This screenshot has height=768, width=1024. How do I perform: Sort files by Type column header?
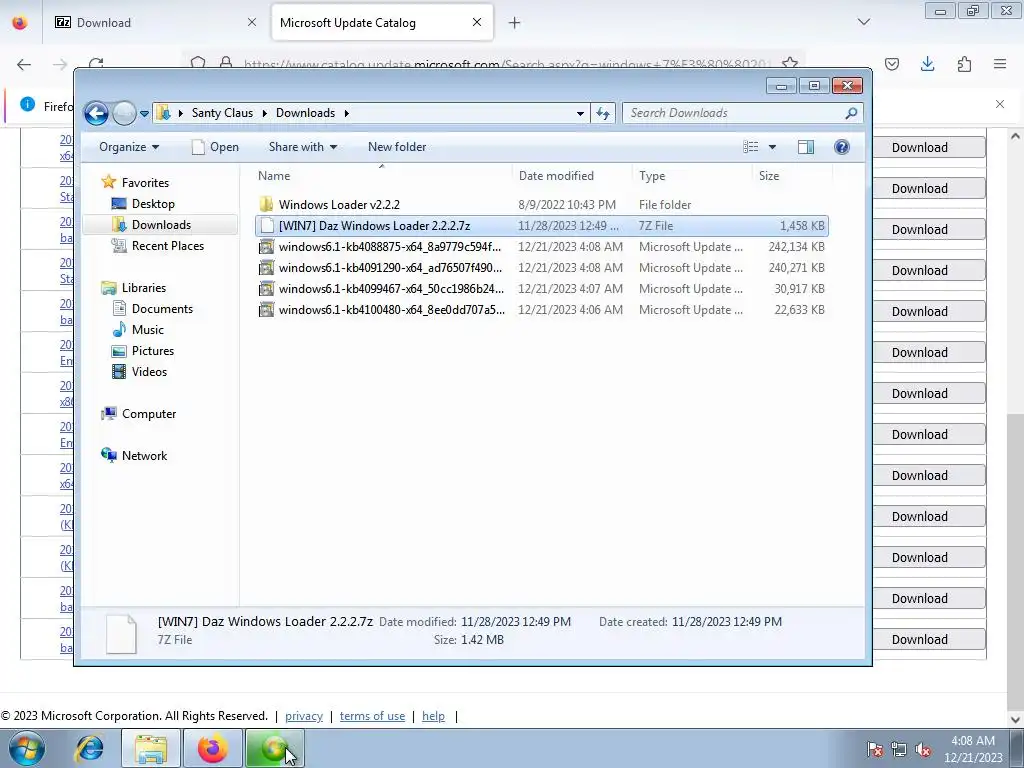click(692, 176)
